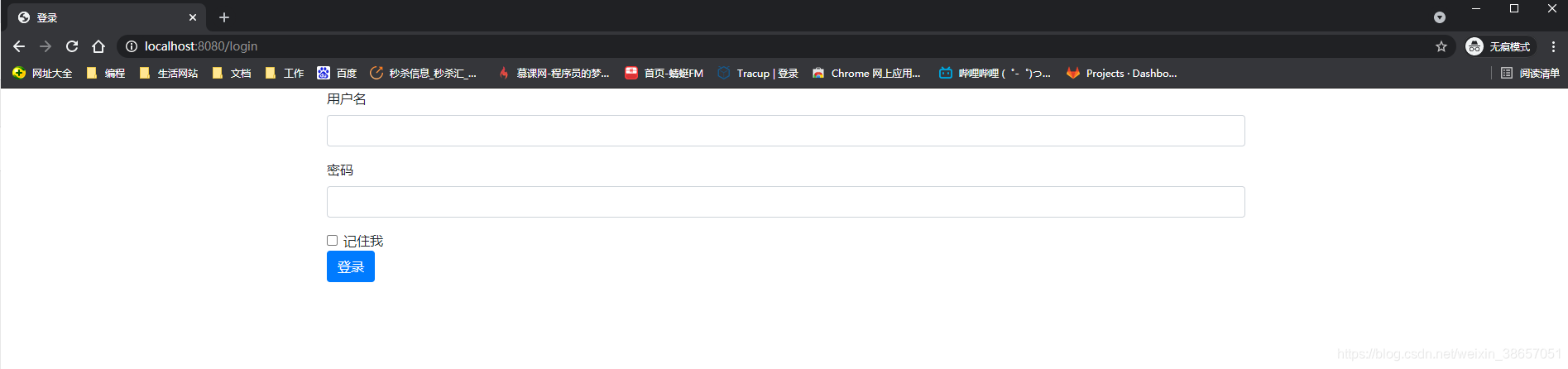Go to the browser home page
The height and width of the screenshot is (369, 1568).
[x=98, y=46]
